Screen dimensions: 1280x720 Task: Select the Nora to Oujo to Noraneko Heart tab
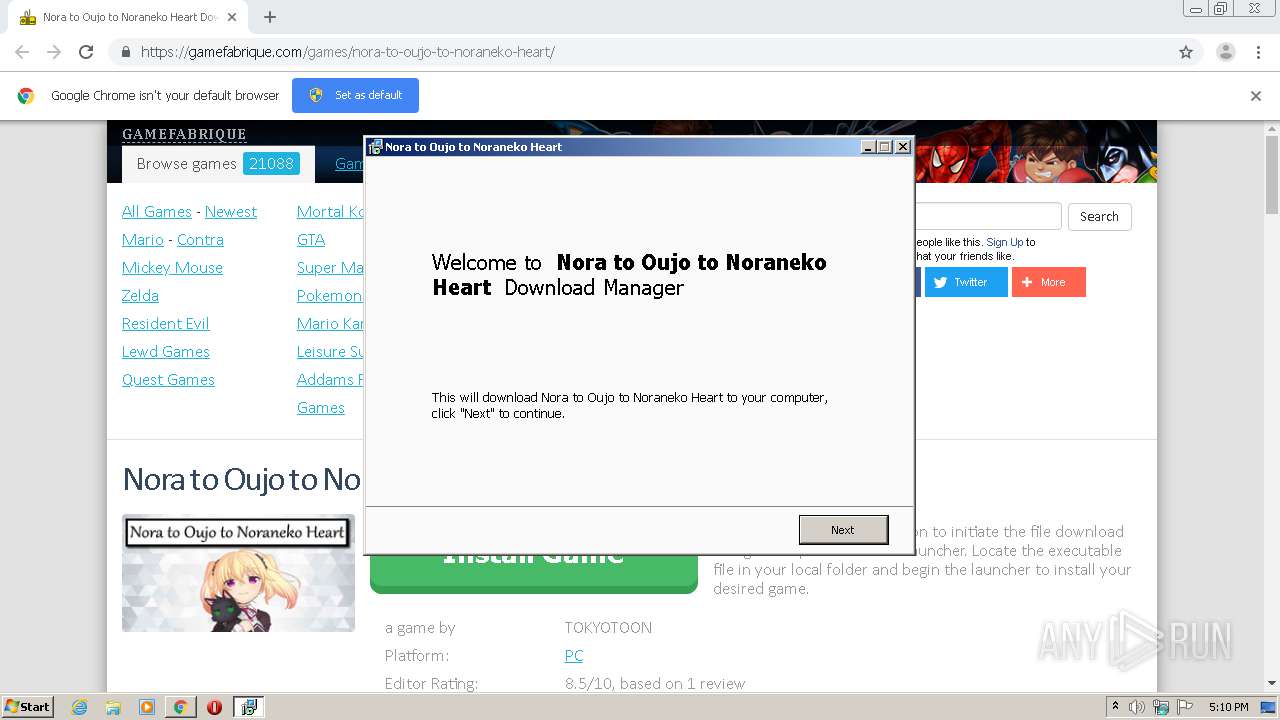tap(128, 17)
